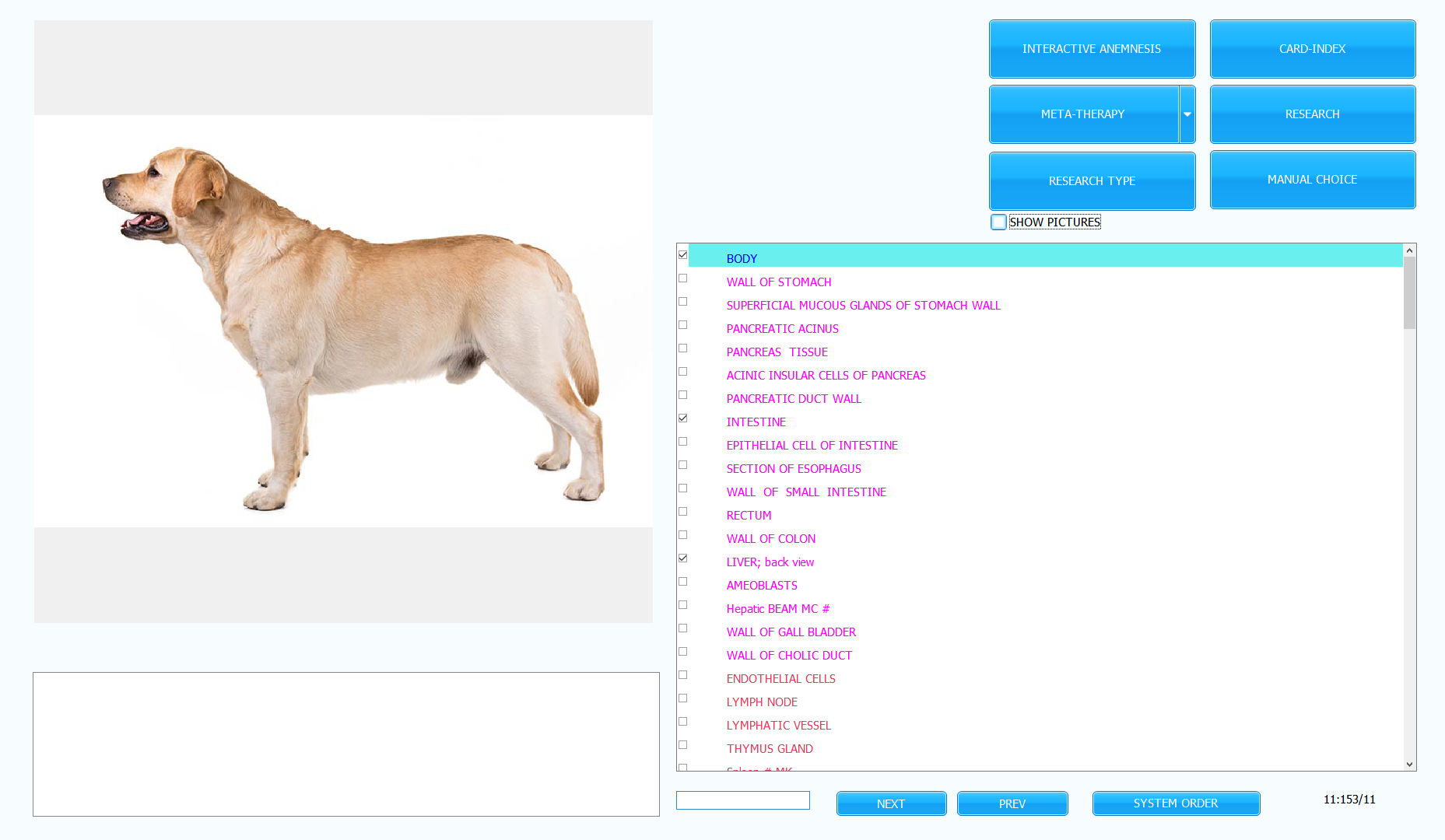Choose Manual Choice button
This screenshot has height=840, width=1445.
pyautogui.click(x=1312, y=180)
